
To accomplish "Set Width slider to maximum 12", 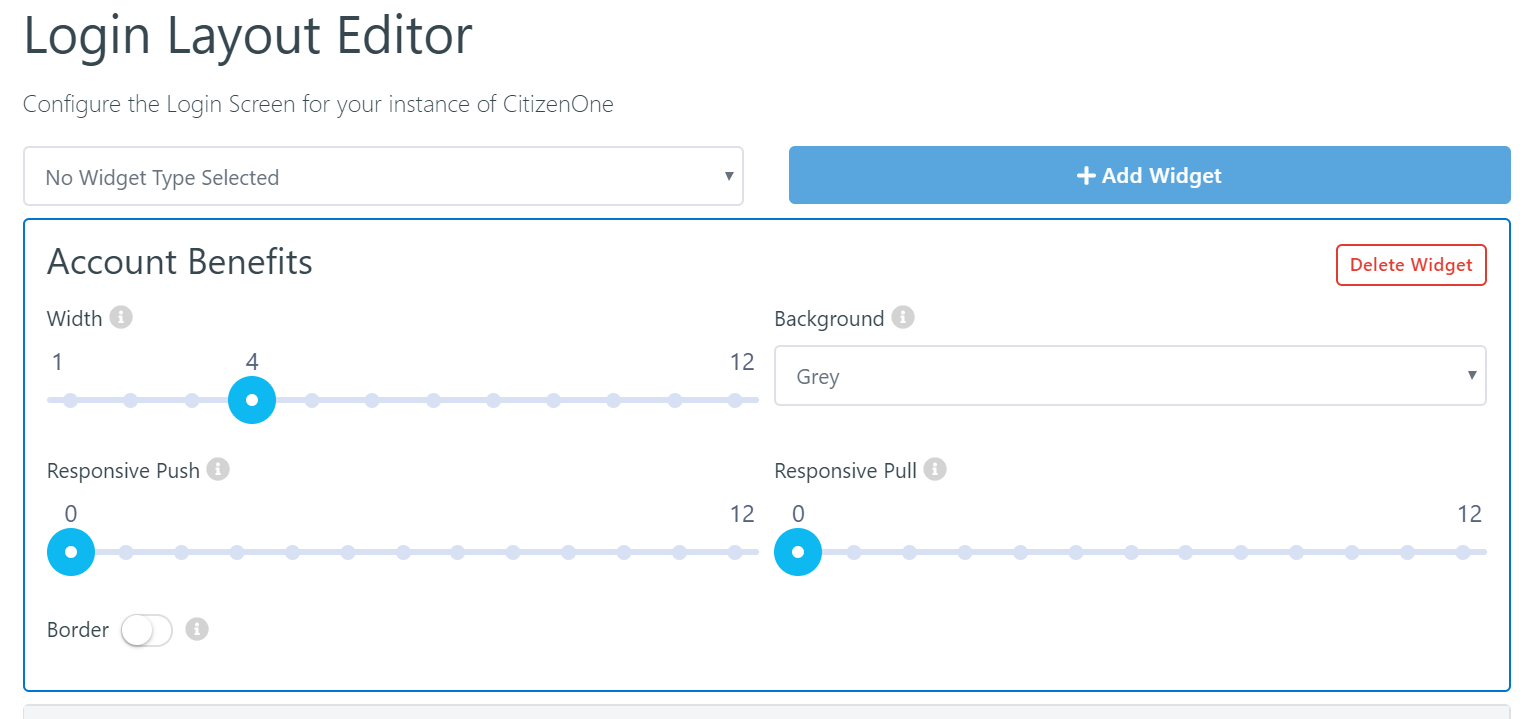I will click(x=735, y=400).
